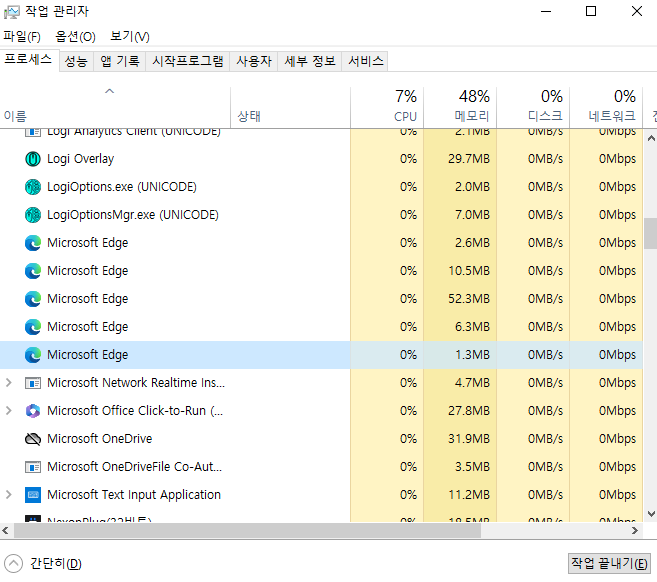Click the horizontal scrollbar left arrow
The width and height of the screenshot is (657, 582).
[5, 531]
